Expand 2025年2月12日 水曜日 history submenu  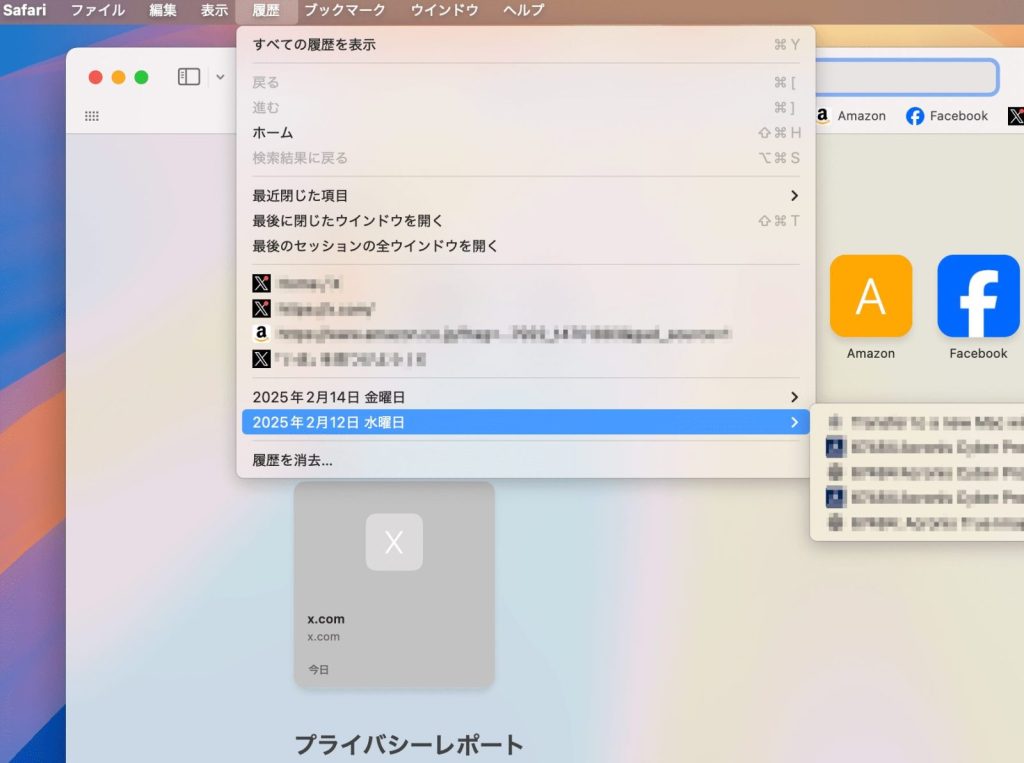pos(526,423)
